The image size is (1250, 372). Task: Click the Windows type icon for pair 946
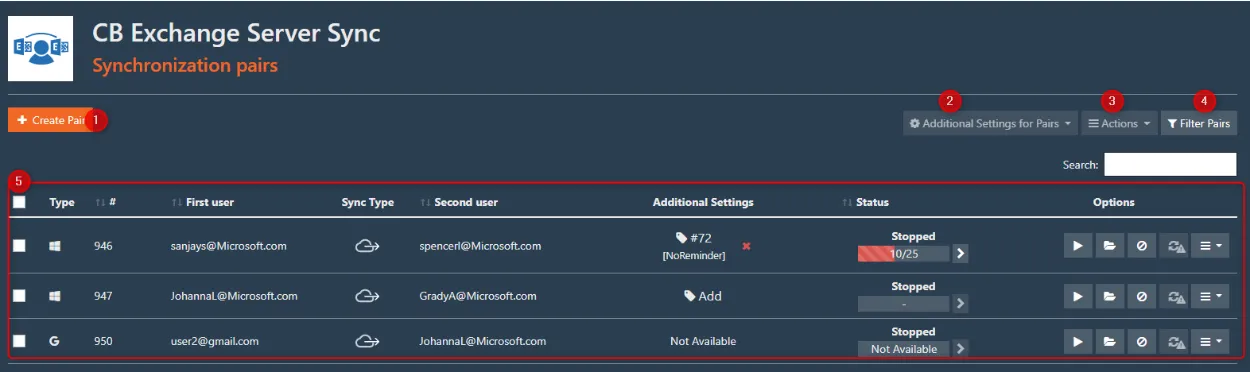coord(55,245)
